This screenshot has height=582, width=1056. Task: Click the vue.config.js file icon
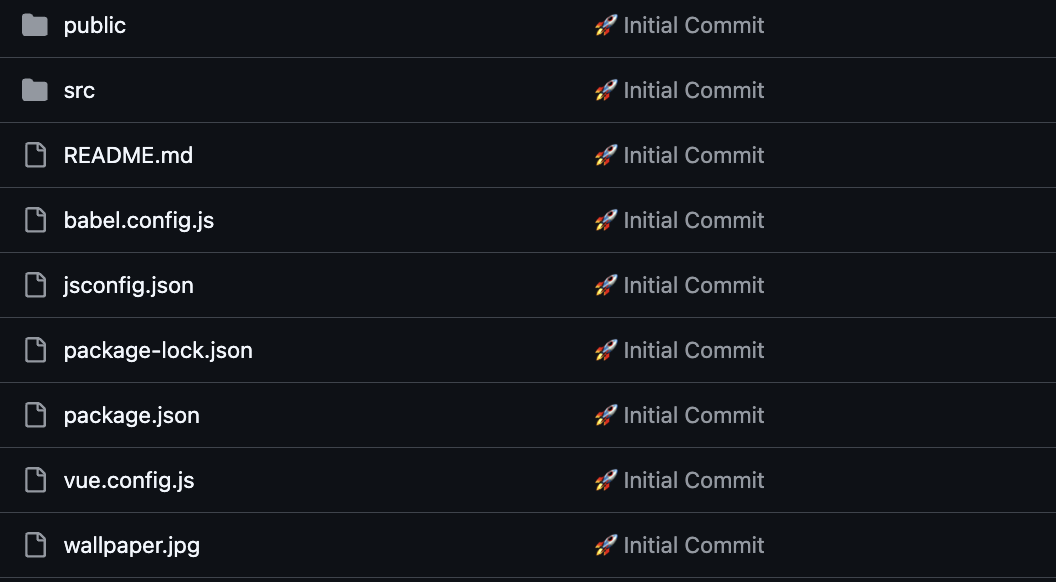[35, 480]
